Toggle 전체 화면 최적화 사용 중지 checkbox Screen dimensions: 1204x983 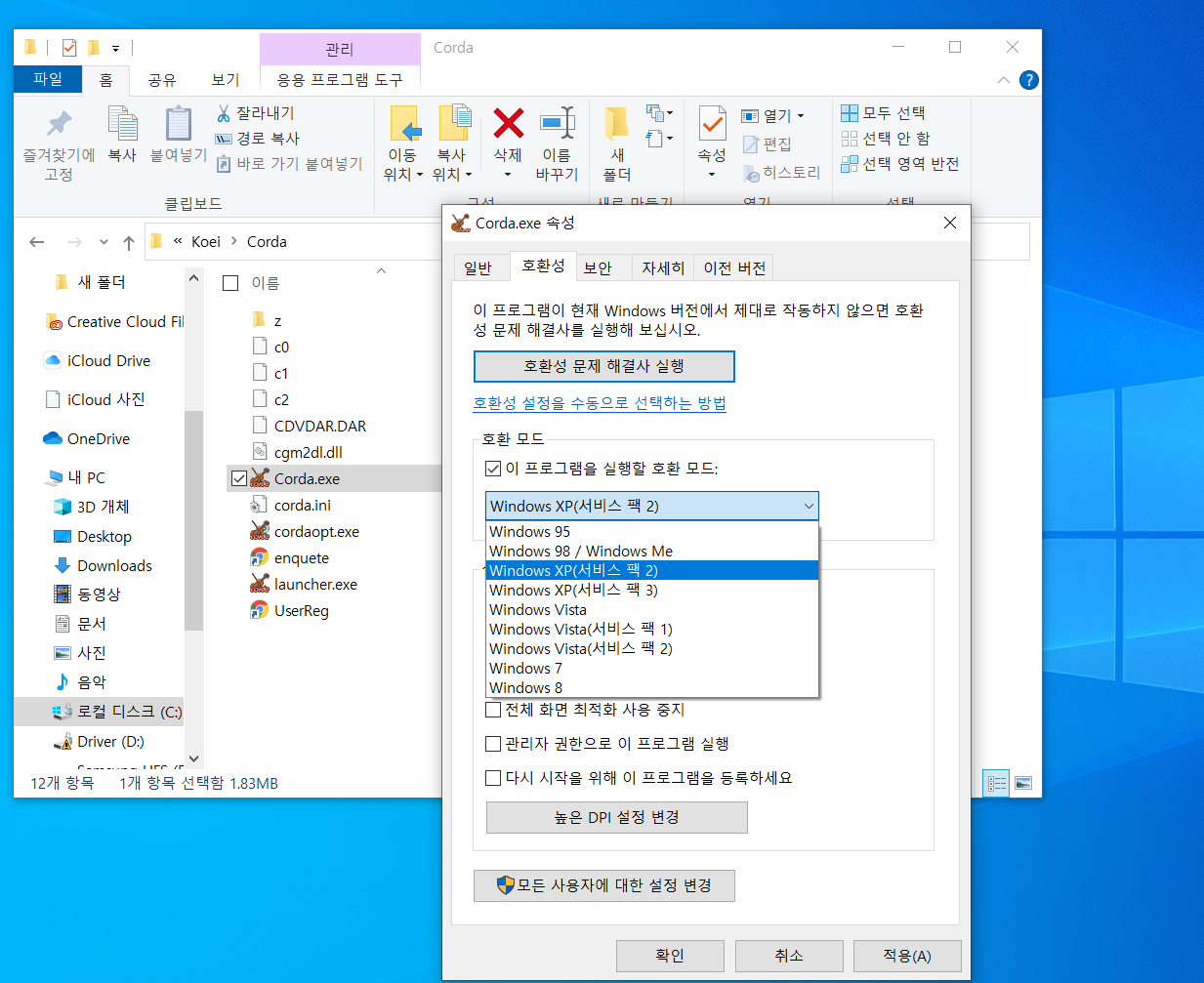coord(493,710)
